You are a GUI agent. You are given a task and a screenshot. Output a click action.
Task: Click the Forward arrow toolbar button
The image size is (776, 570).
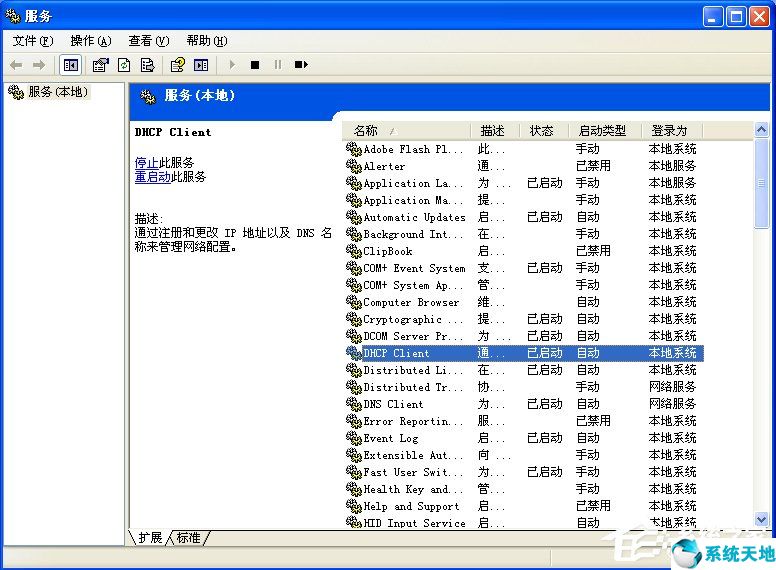coord(39,65)
